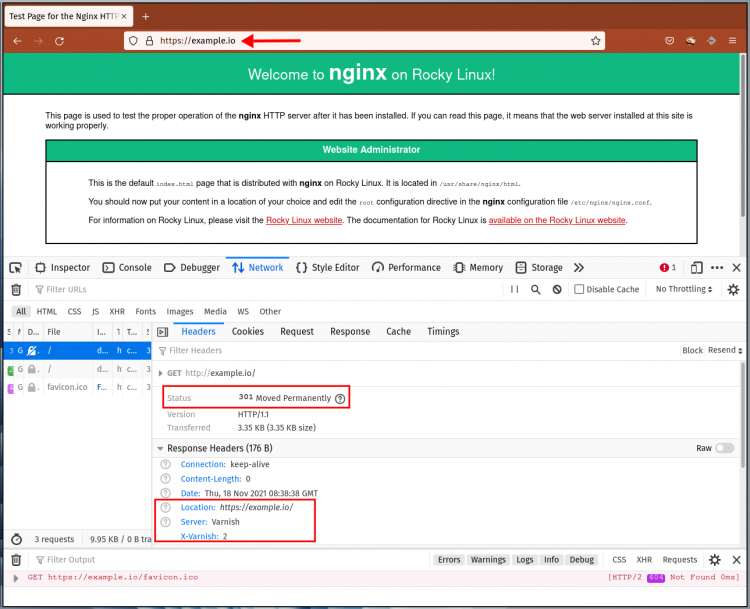Collapse the Response Headers section
The height and width of the screenshot is (609, 750).
click(x=160, y=449)
